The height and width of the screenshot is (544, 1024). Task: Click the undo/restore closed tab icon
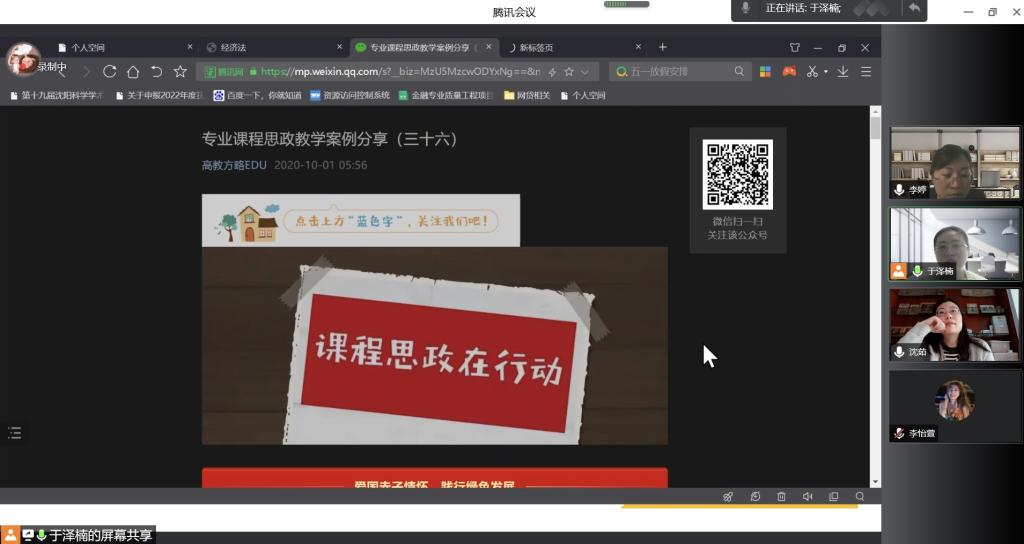click(x=156, y=72)
